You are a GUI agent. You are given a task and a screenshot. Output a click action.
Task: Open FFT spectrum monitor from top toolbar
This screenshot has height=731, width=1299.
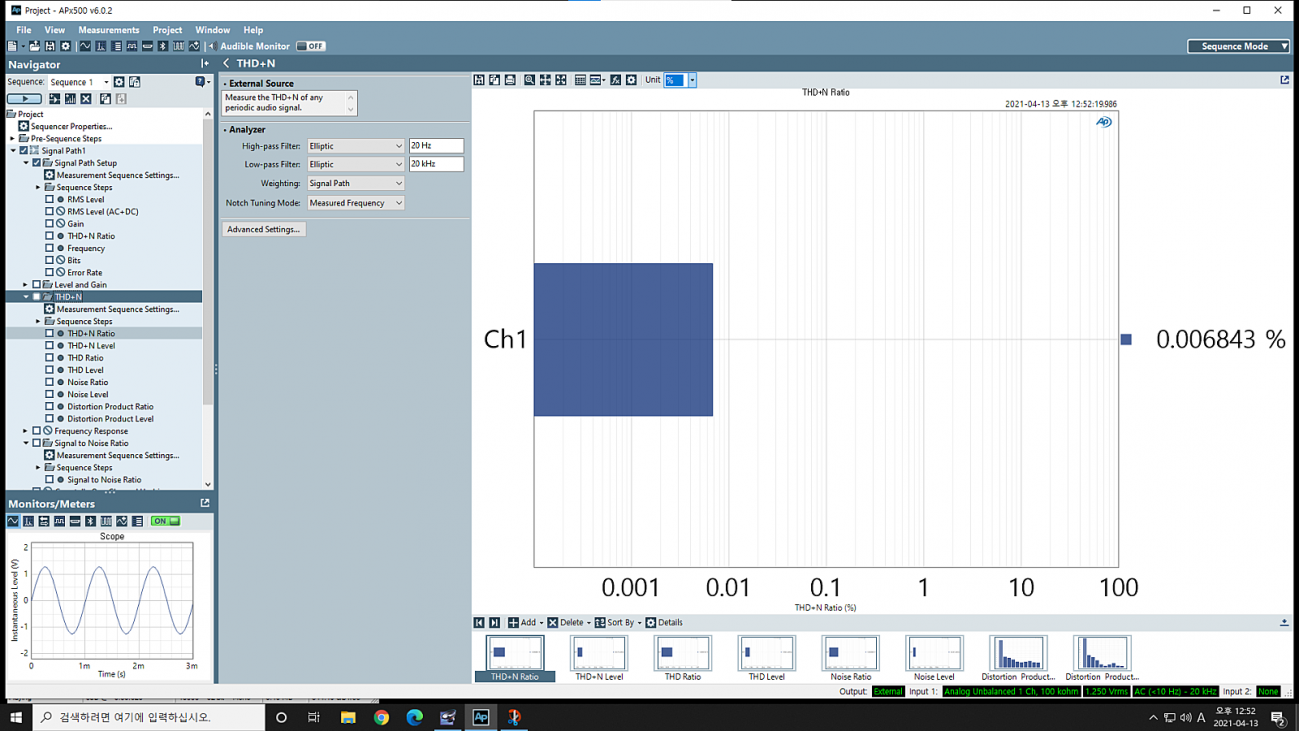click(100, 46)
